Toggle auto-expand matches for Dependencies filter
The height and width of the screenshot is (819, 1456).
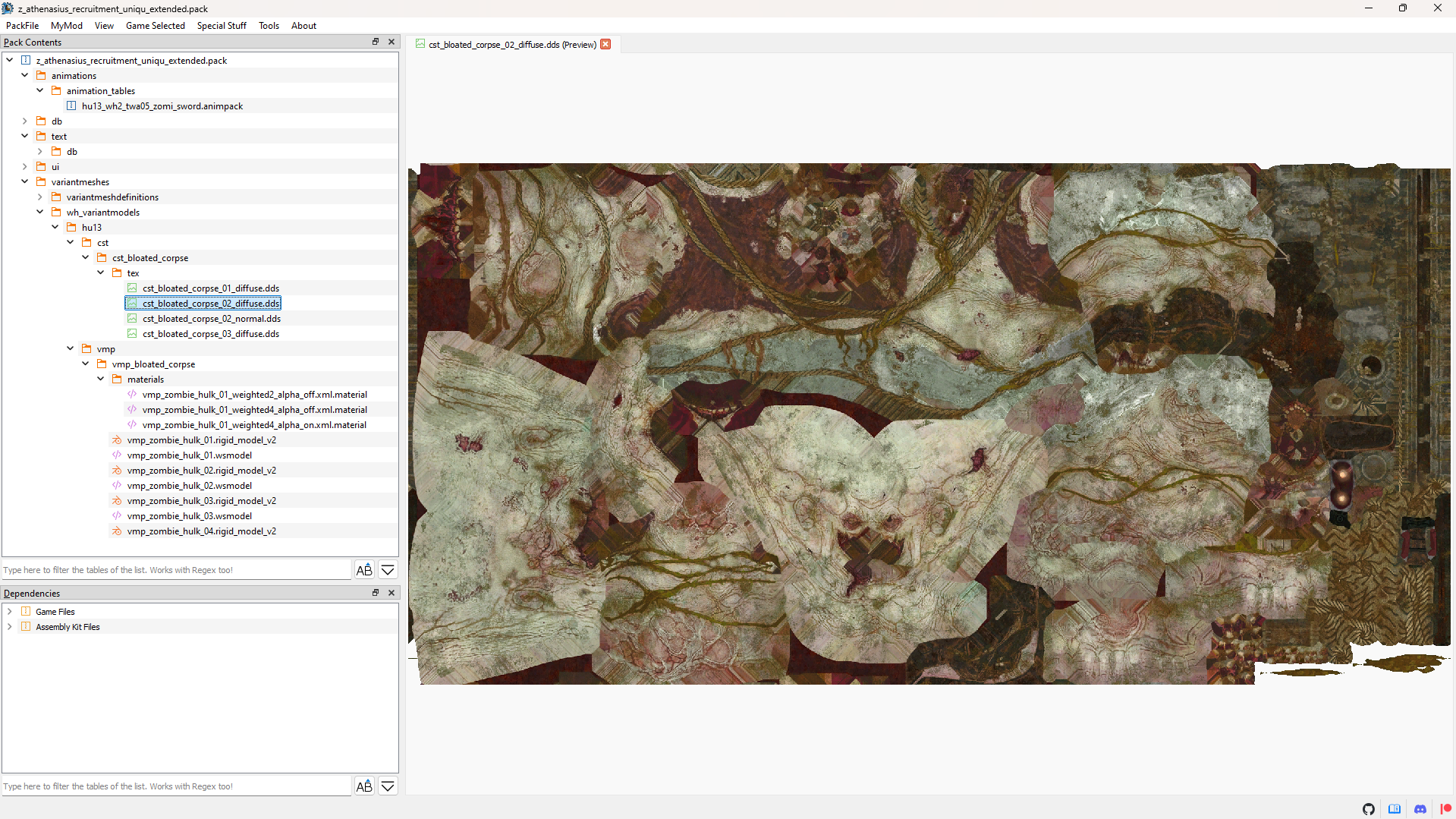click(388, 786)
